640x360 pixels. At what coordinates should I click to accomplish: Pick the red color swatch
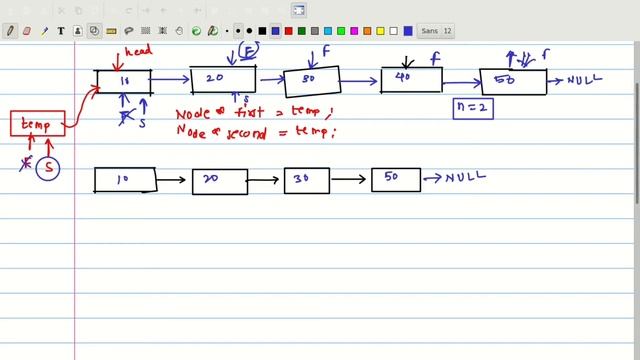point(289,31)
